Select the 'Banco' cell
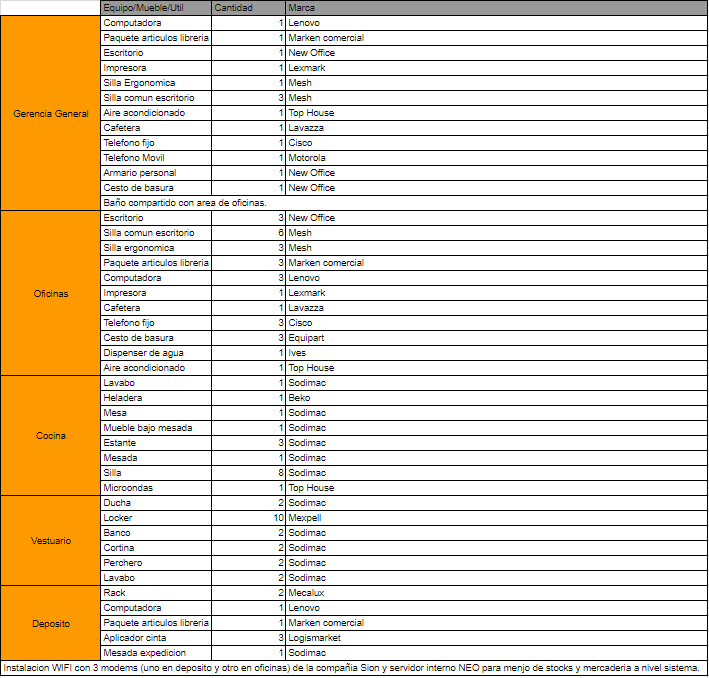This screenshot has width=709, height=678. click(x=156, y=533)
